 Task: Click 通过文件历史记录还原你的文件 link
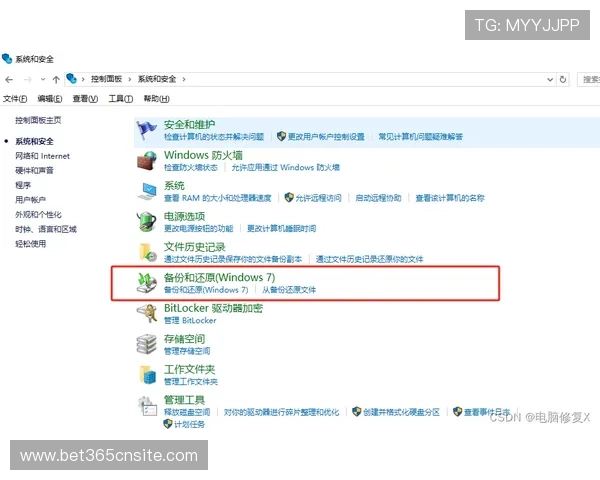(370, 259)
